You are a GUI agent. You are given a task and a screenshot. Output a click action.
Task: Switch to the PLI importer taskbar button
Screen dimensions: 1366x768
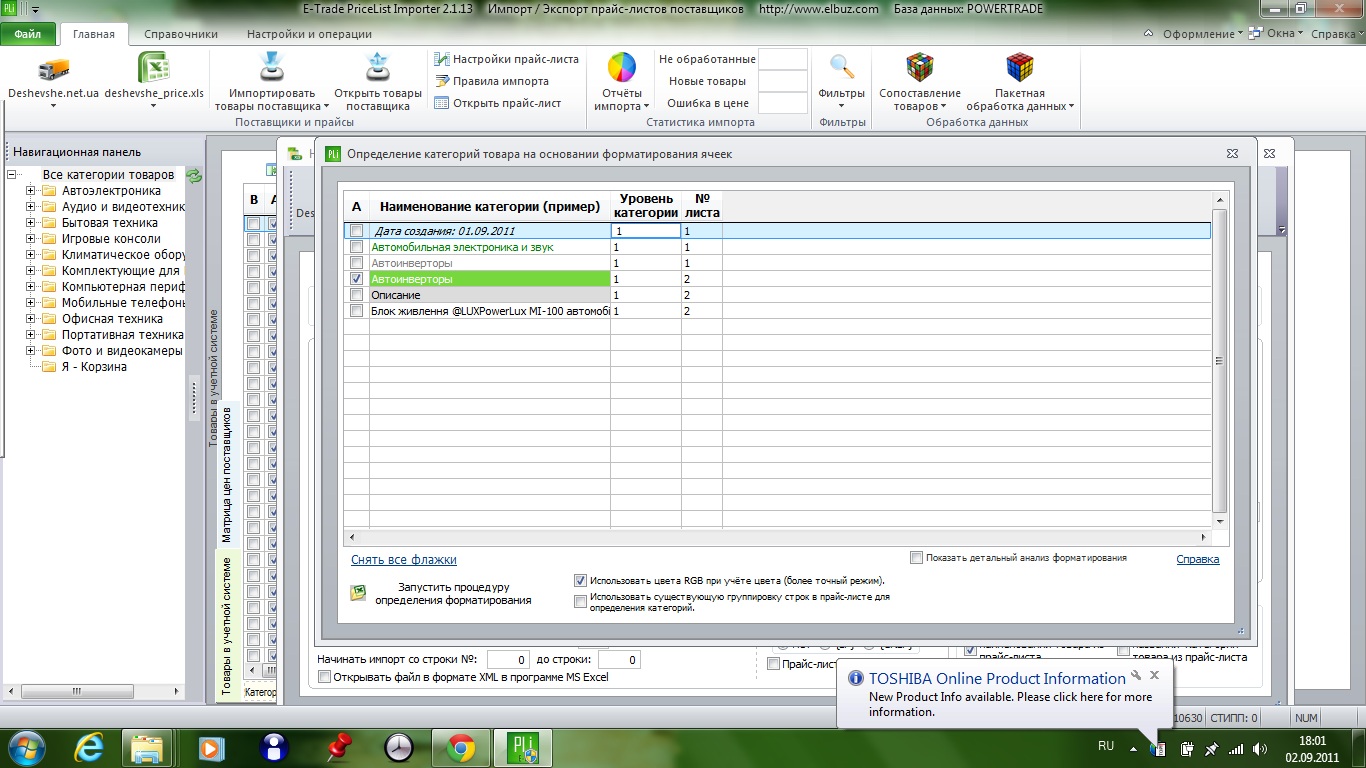coord(523,747)
